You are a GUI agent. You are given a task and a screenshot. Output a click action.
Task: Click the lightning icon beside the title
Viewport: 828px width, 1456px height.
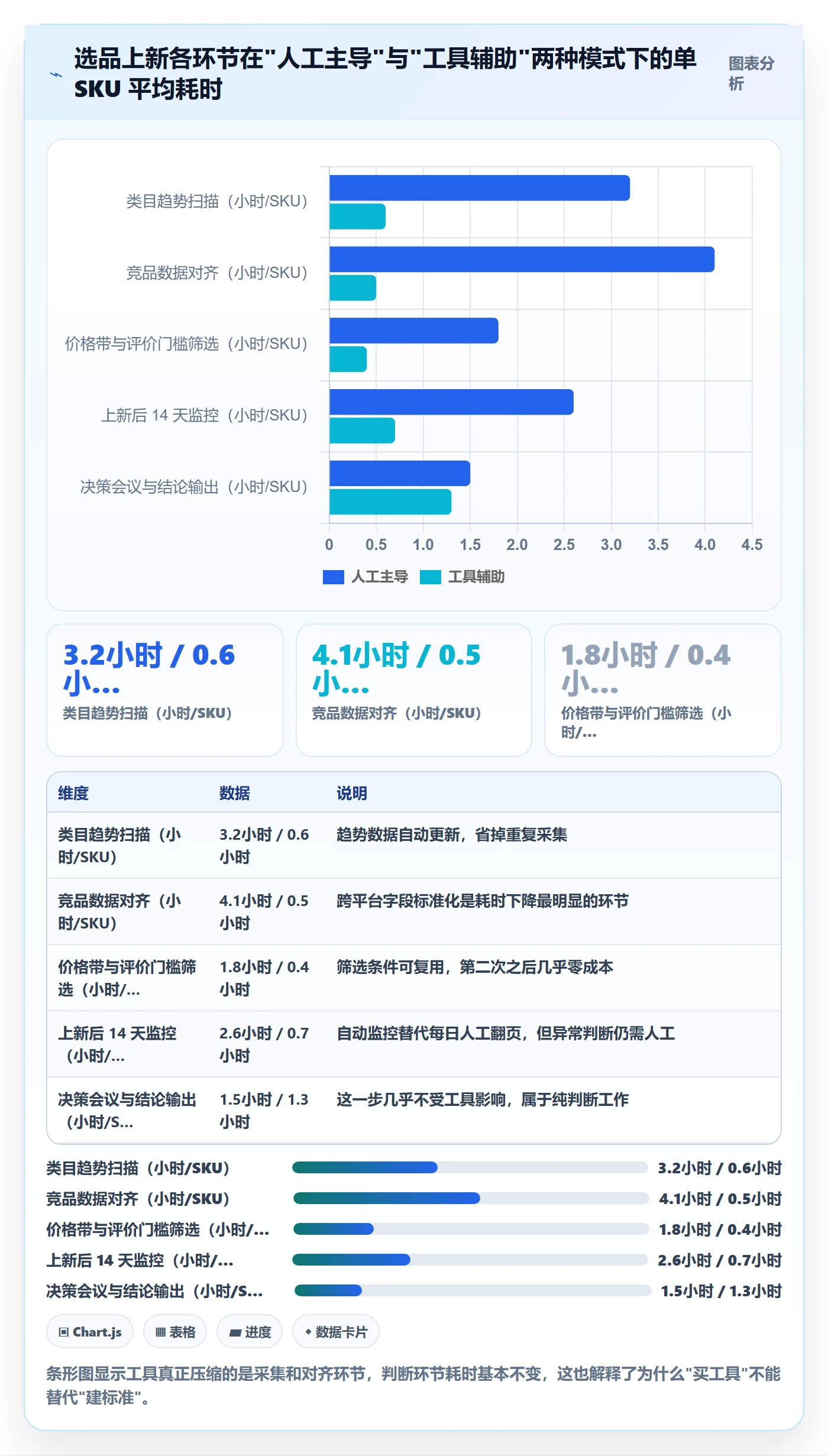click(x=56, y=75)
